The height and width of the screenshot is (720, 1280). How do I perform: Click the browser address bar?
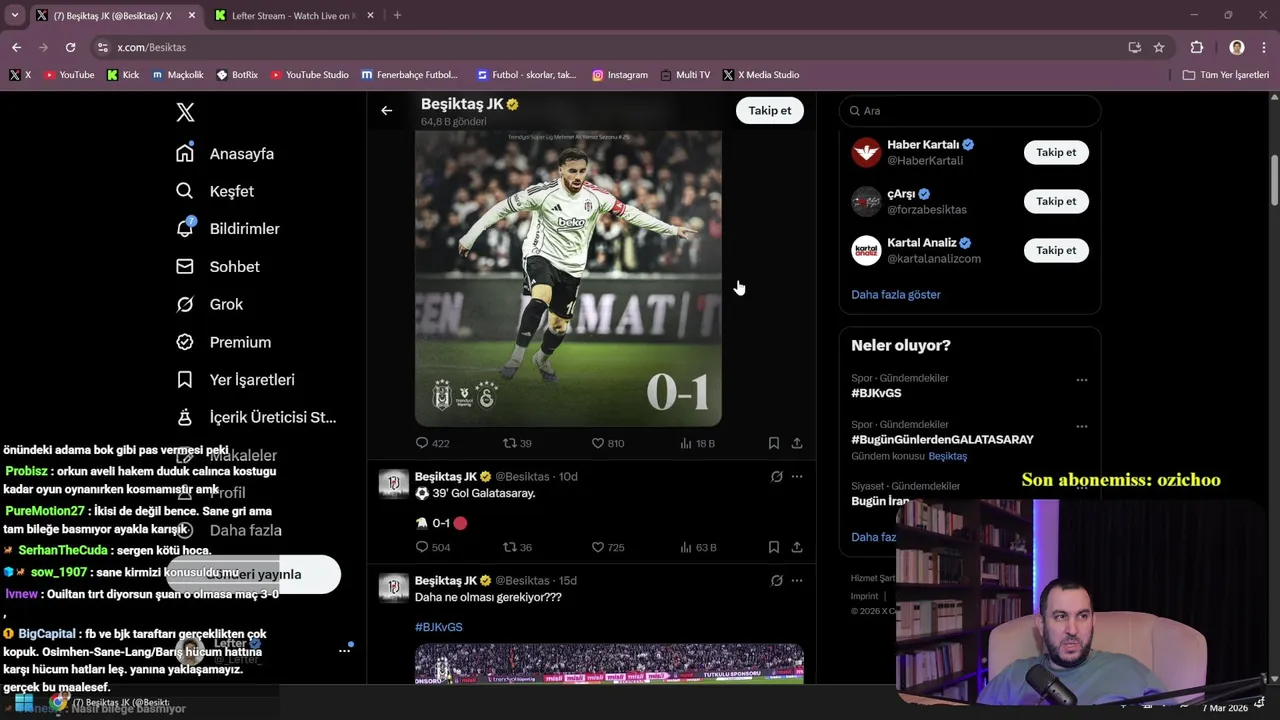point(610,47)
